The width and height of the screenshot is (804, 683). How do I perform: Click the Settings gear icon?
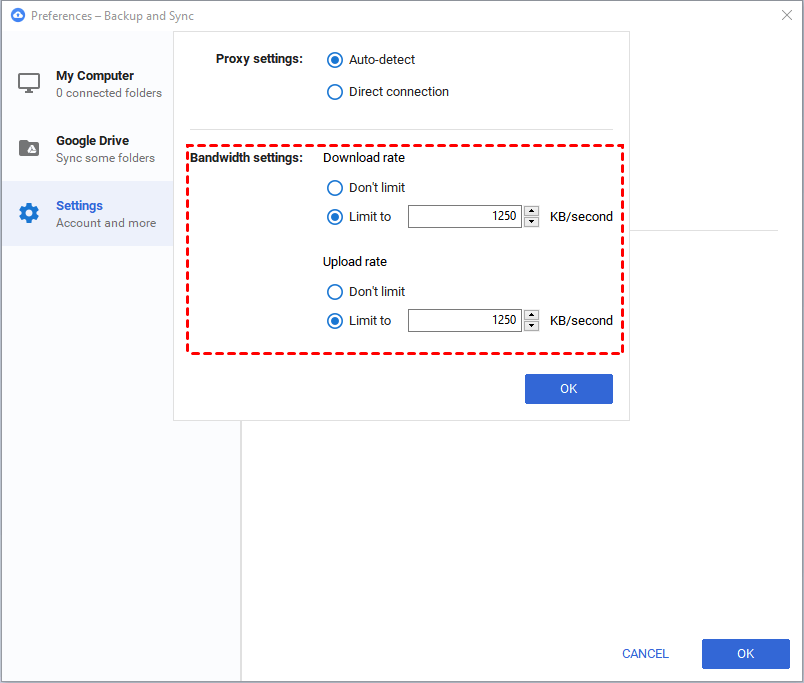coord(29,213)
